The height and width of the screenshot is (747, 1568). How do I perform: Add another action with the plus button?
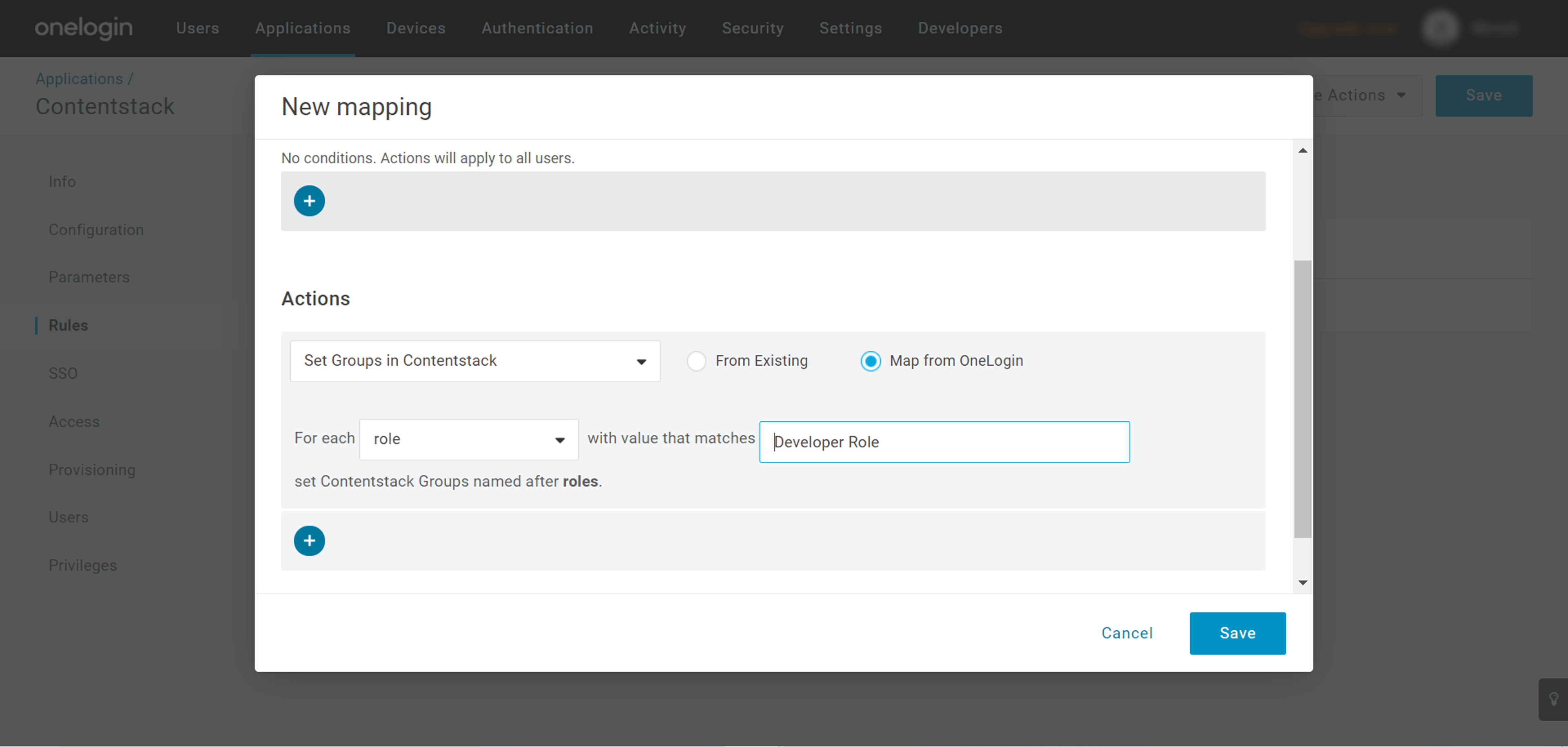tap(309, 540)
